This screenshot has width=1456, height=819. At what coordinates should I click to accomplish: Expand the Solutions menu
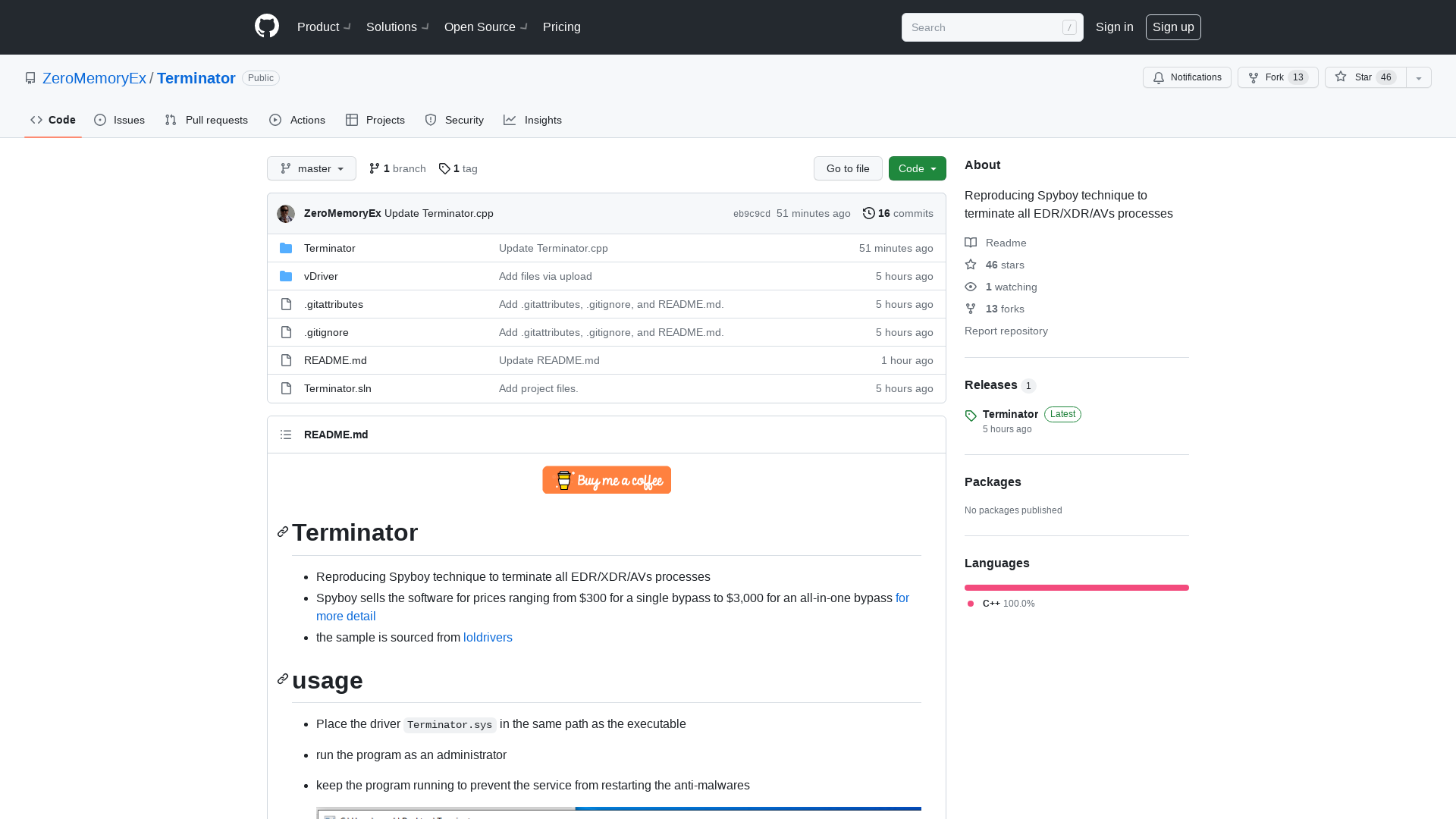coord(397,27)
